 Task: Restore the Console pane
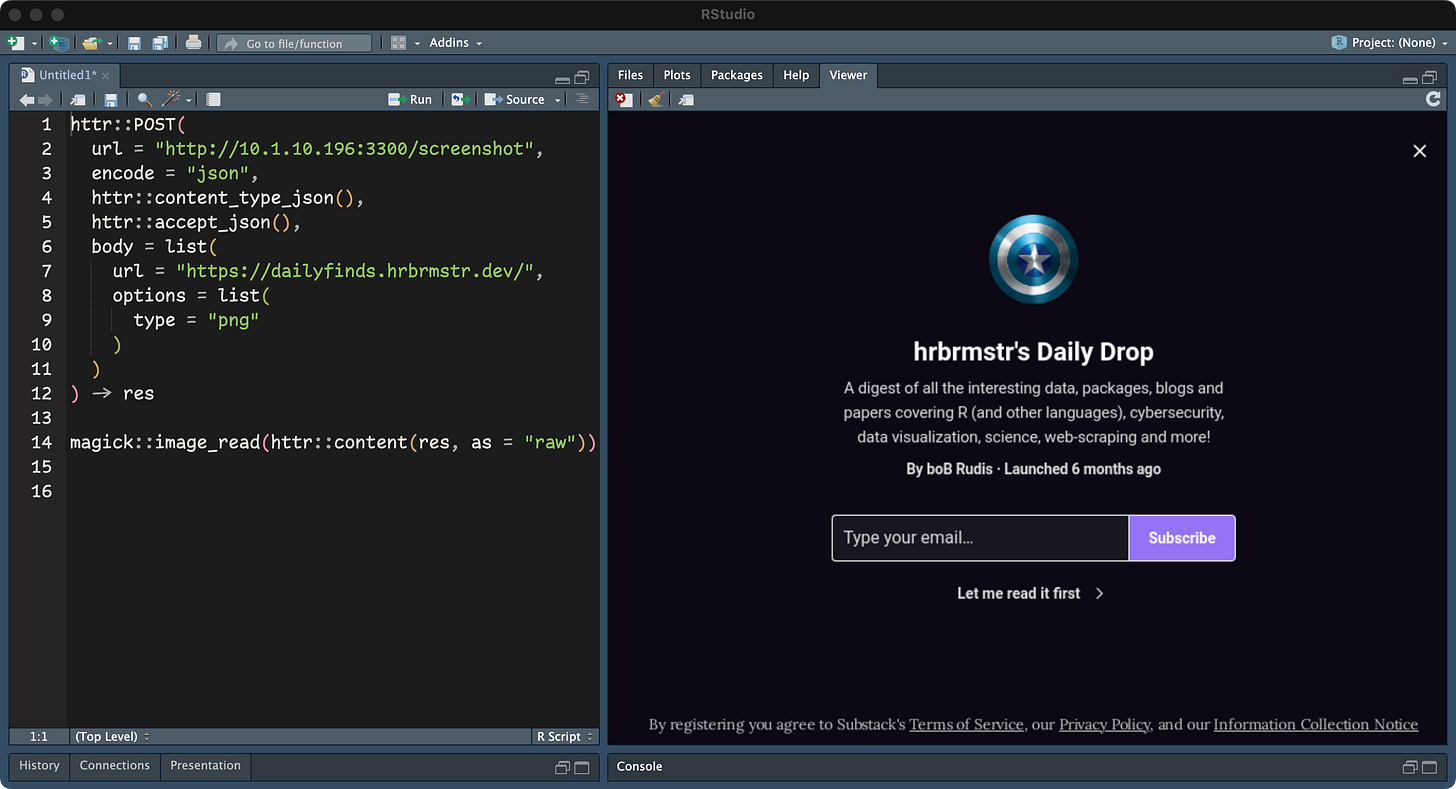[1410, 767]
